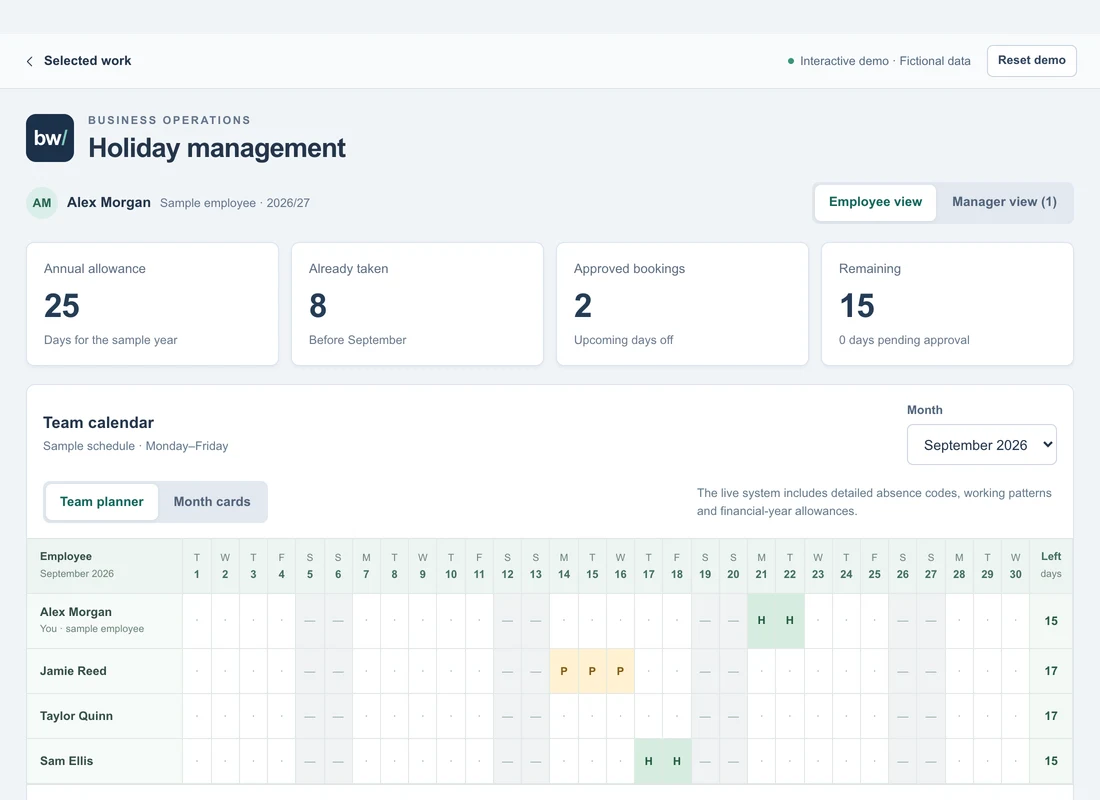Click the Approved bookings card showing 2

[682, 304]
